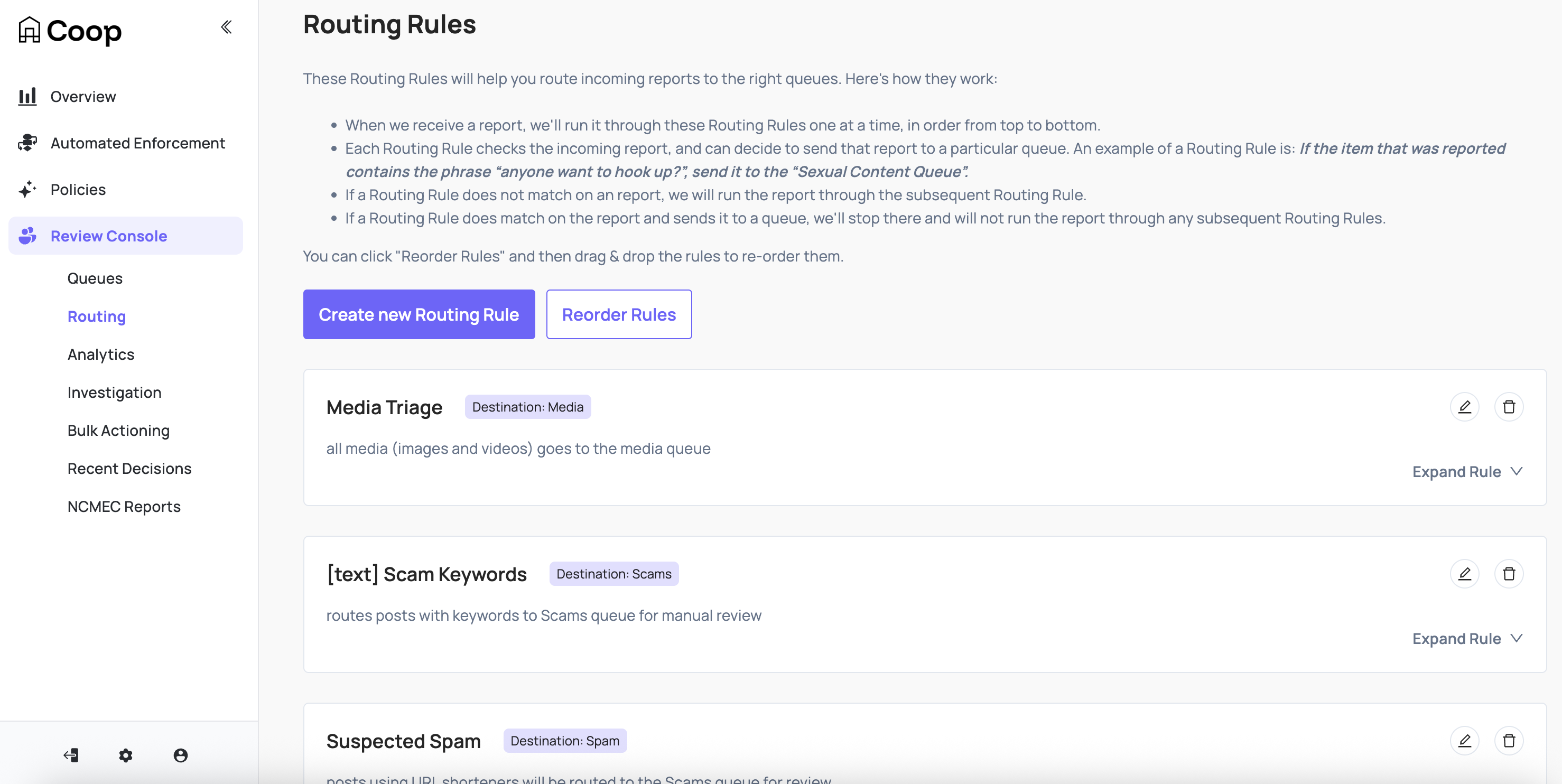Screen dimensions: 1562x784
Task: Open the NCMEC Reports section
Action: [x=124, y=506]
